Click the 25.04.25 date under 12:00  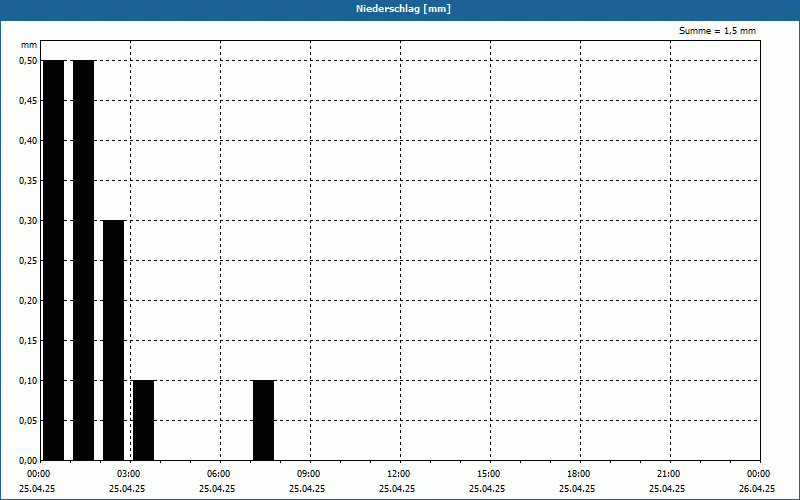click(x=397, y=489)
